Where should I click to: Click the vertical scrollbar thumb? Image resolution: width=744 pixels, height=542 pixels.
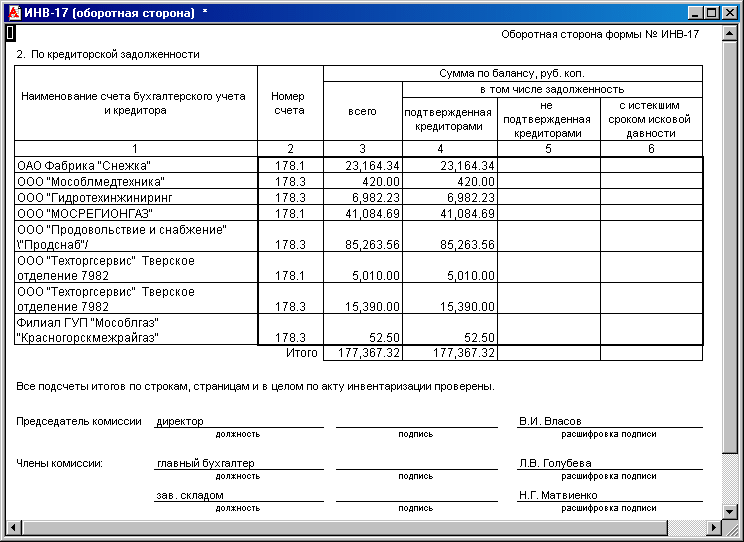730,247
